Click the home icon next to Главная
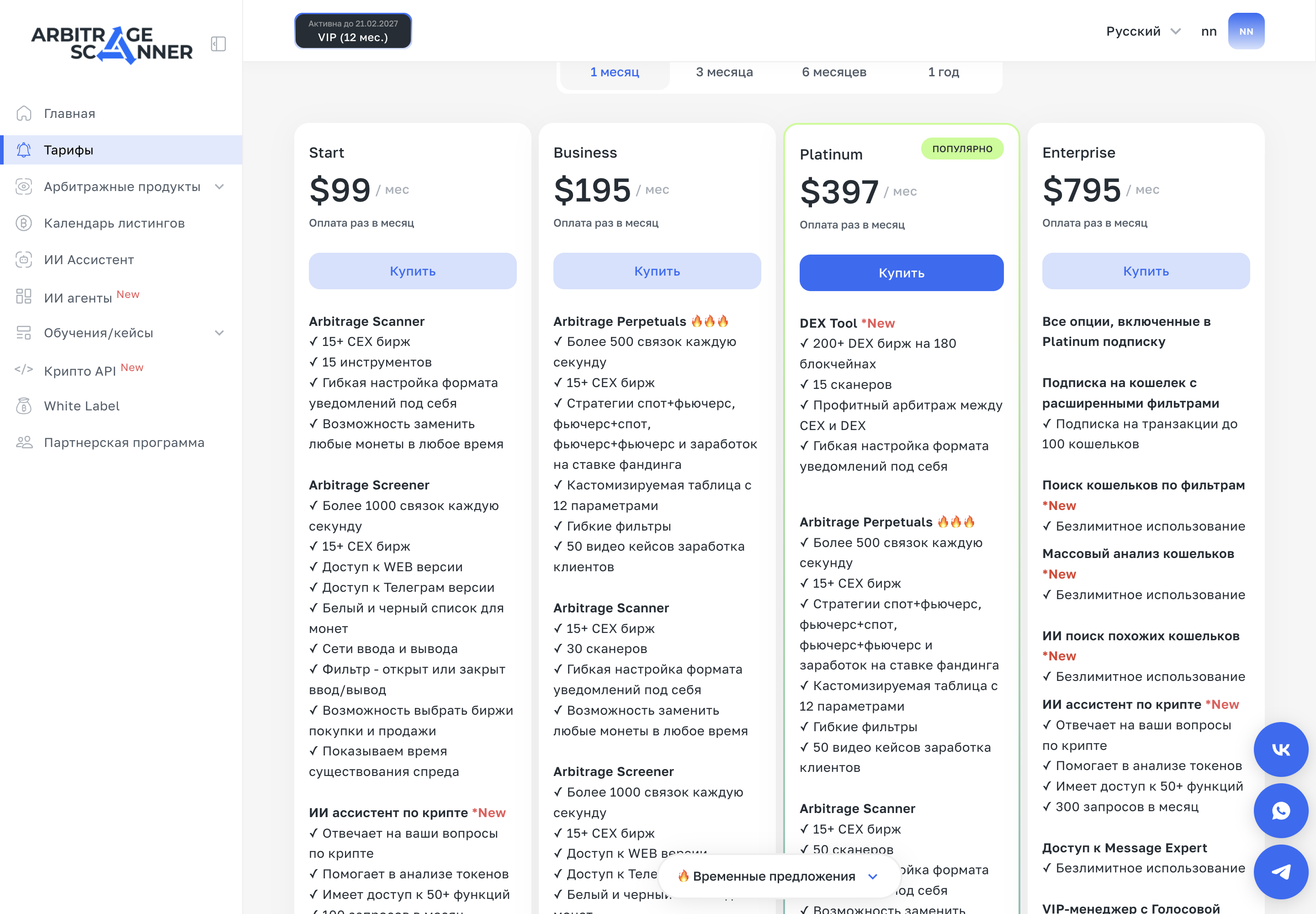This screenshot has width=1316, height=914. pyautogui.click(x=23, y=113)
